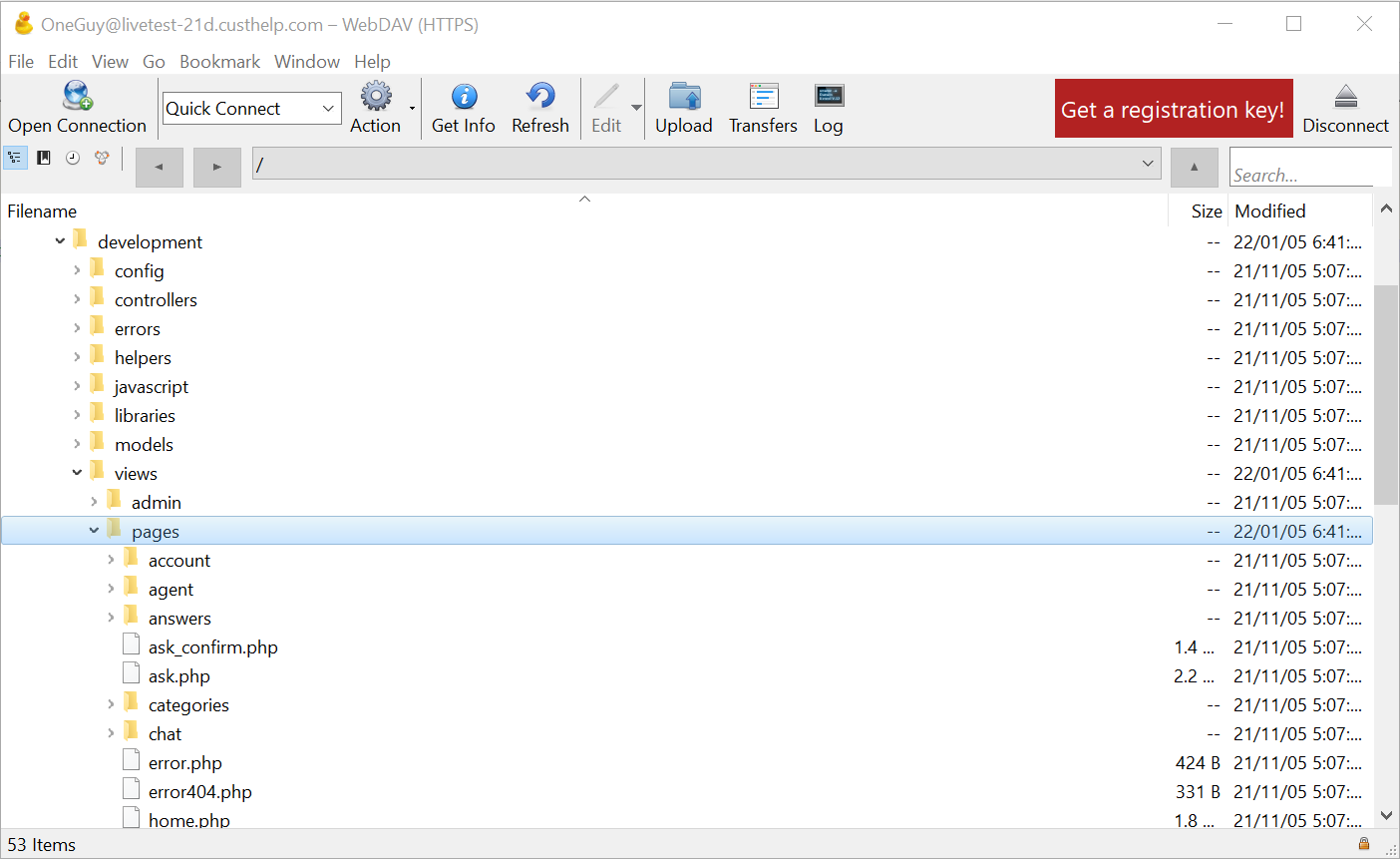
Task: Open the path dropdown
Action: [1148, 164]
